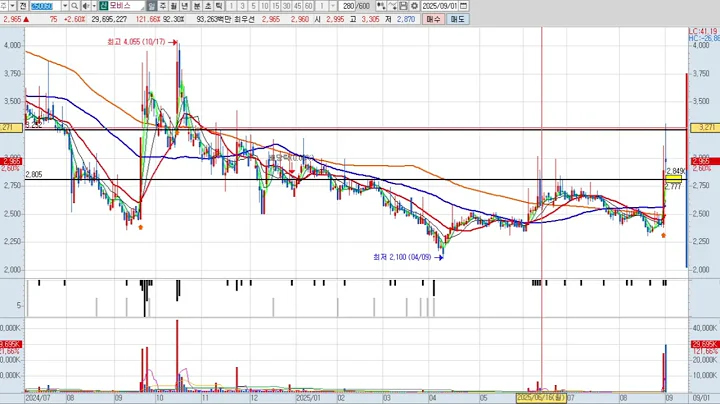The width and height of the screenshot is (720, 404).
Task: Select the 15 interval button
Action: [x=276, y=6]
